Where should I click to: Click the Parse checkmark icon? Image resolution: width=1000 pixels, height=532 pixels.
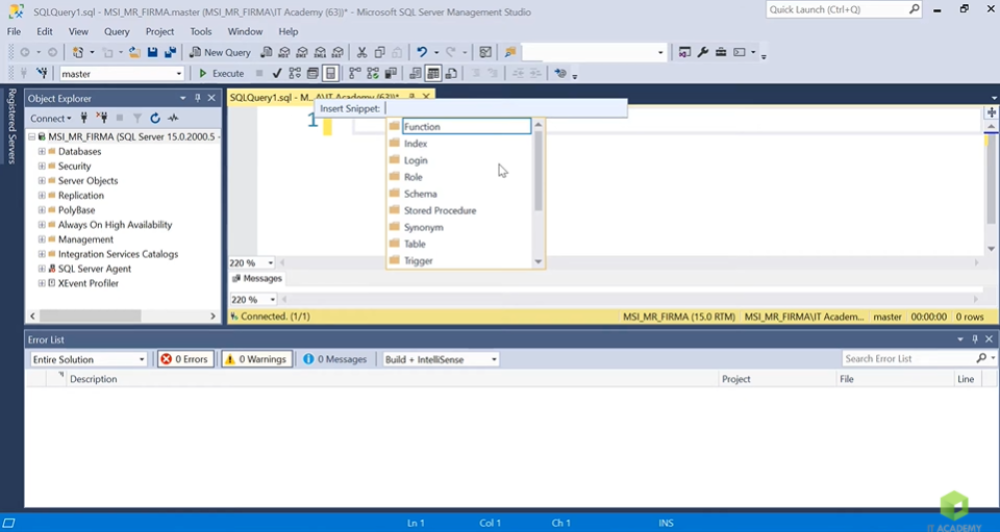(x=277, y=73)
